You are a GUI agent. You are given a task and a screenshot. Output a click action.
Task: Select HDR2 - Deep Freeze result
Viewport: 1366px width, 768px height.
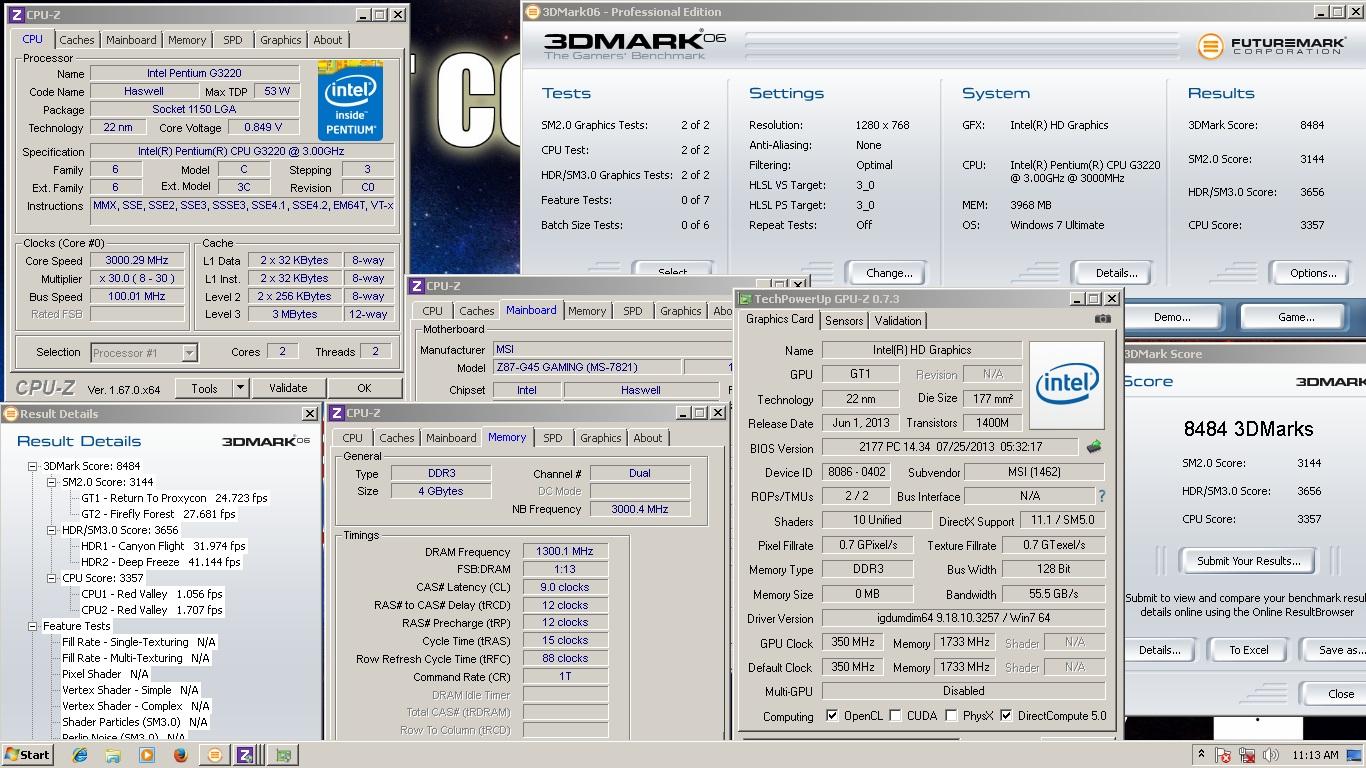pos(161,562)
